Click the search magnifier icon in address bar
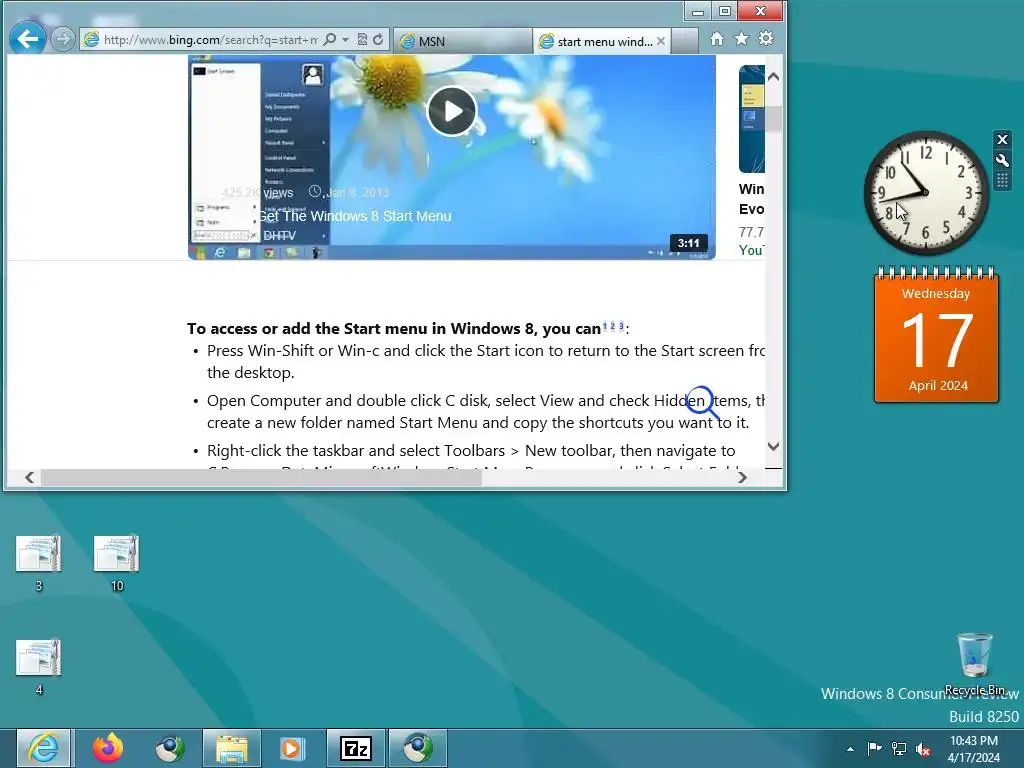Viewport: 1024px width, 768px height. [x=330, y=39]
